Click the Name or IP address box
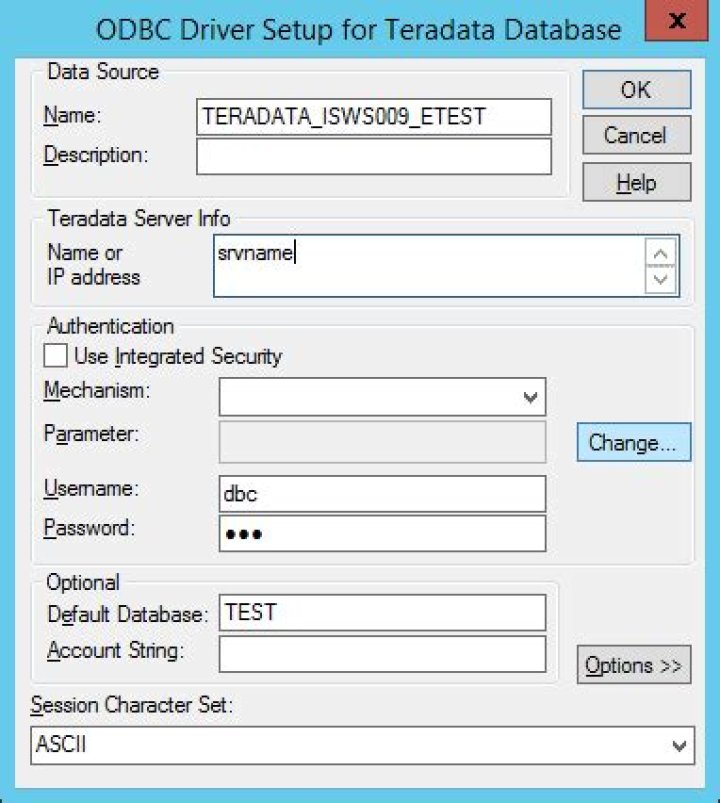The width and height of the screenshot is (720, 803). 430,266
